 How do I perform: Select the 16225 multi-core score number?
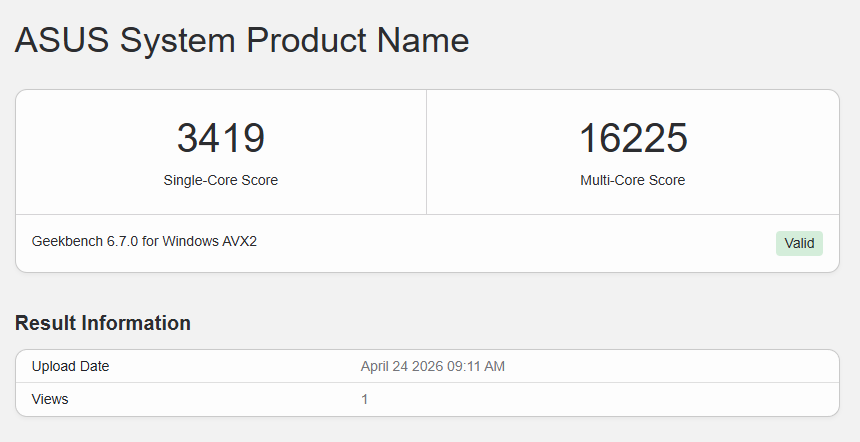(633, 138)
